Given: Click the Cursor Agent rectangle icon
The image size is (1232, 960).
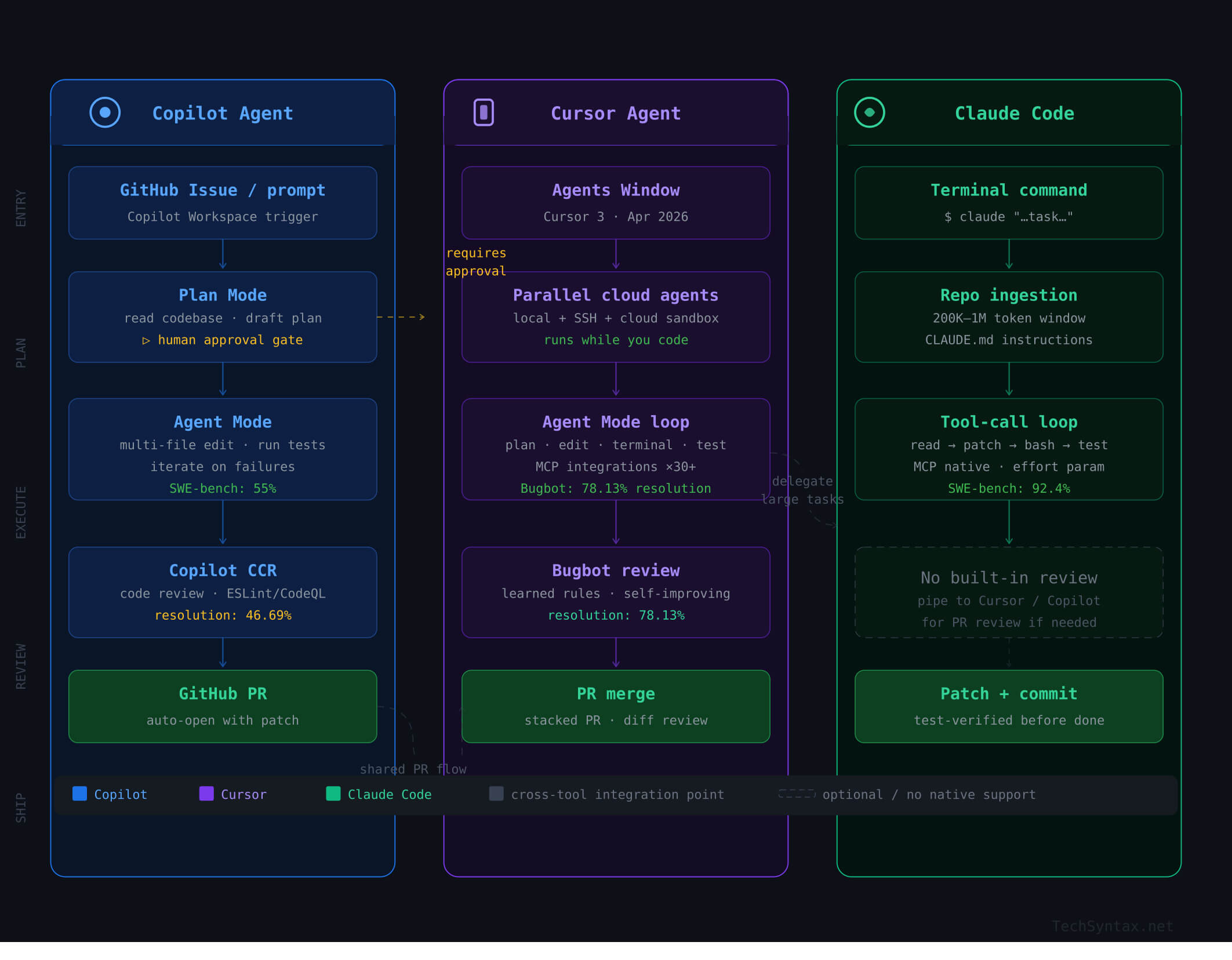Looking at the screenshot, I should point(484,112).
